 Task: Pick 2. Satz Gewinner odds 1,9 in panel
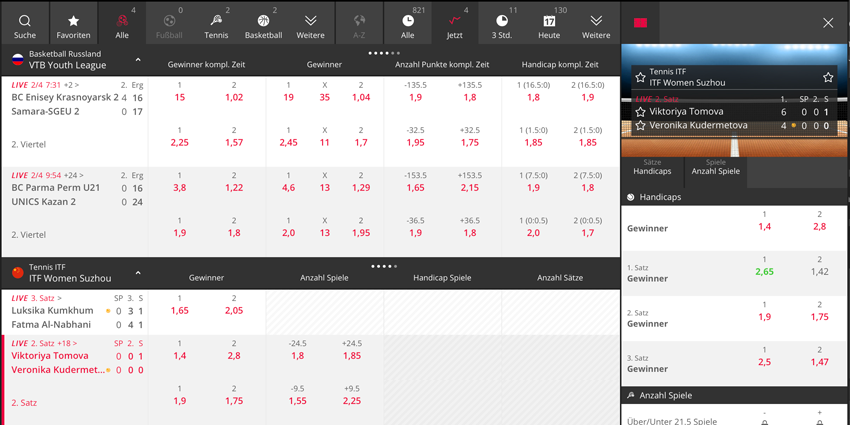(x=765, y=317)
